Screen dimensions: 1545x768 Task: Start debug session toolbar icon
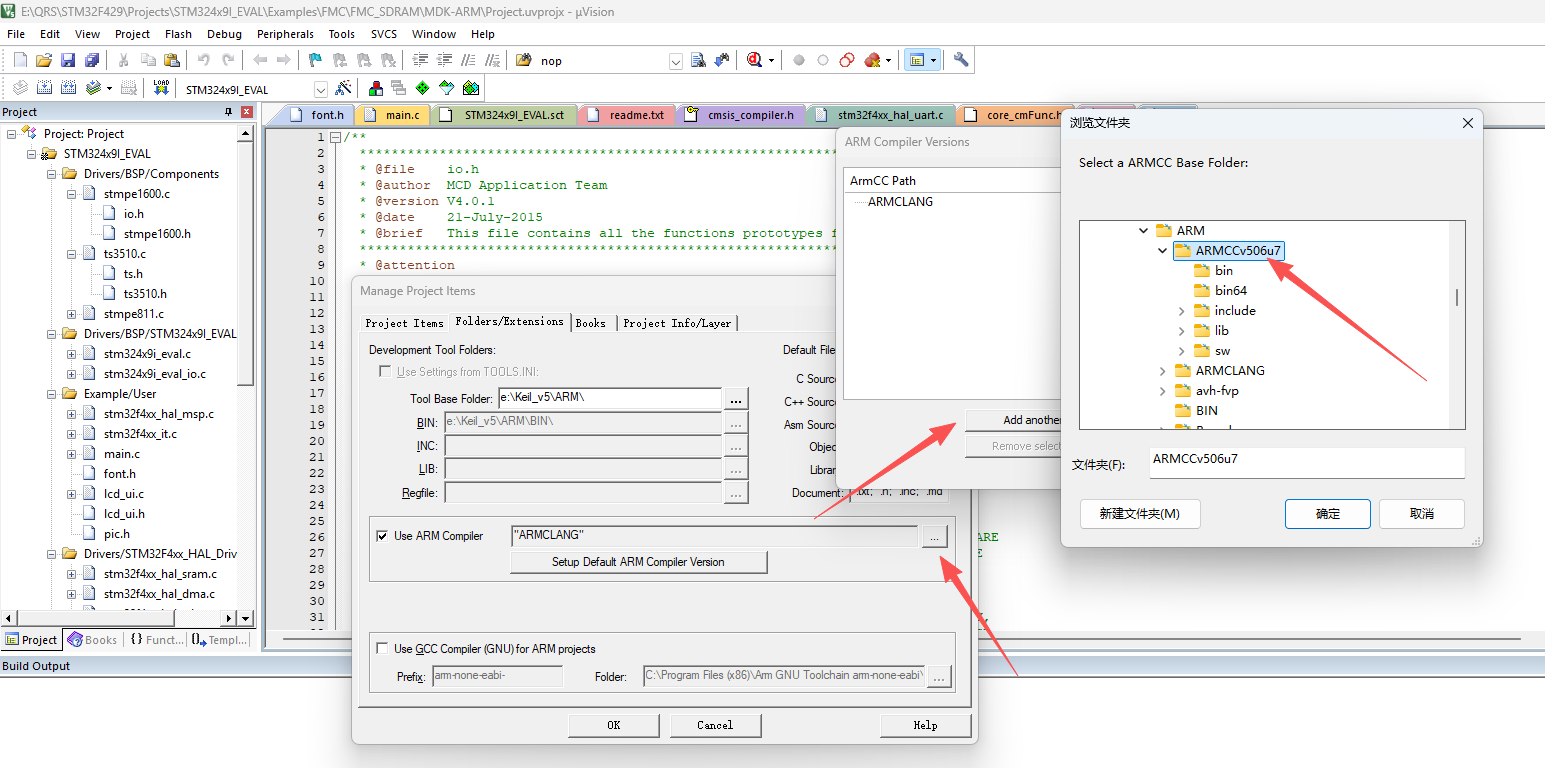pos(754,60)
